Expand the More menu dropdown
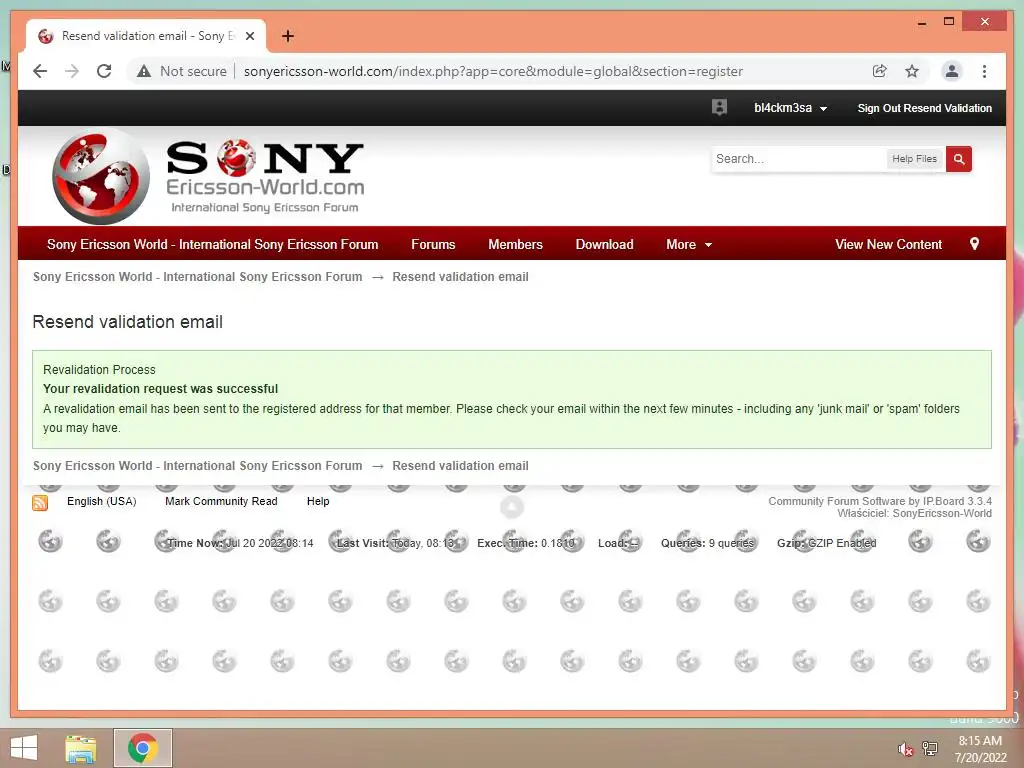 688,244
